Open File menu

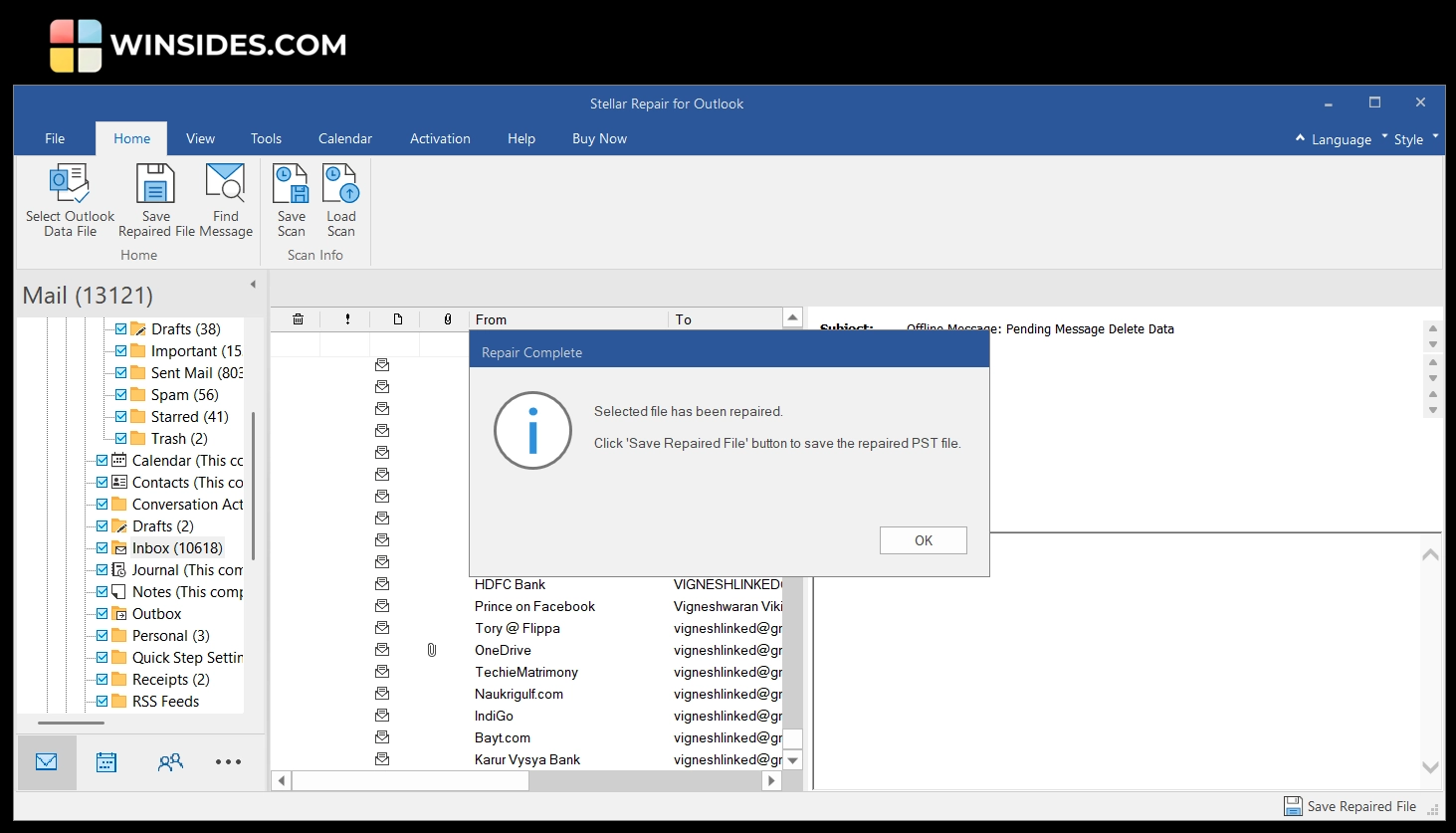(55, 138)
